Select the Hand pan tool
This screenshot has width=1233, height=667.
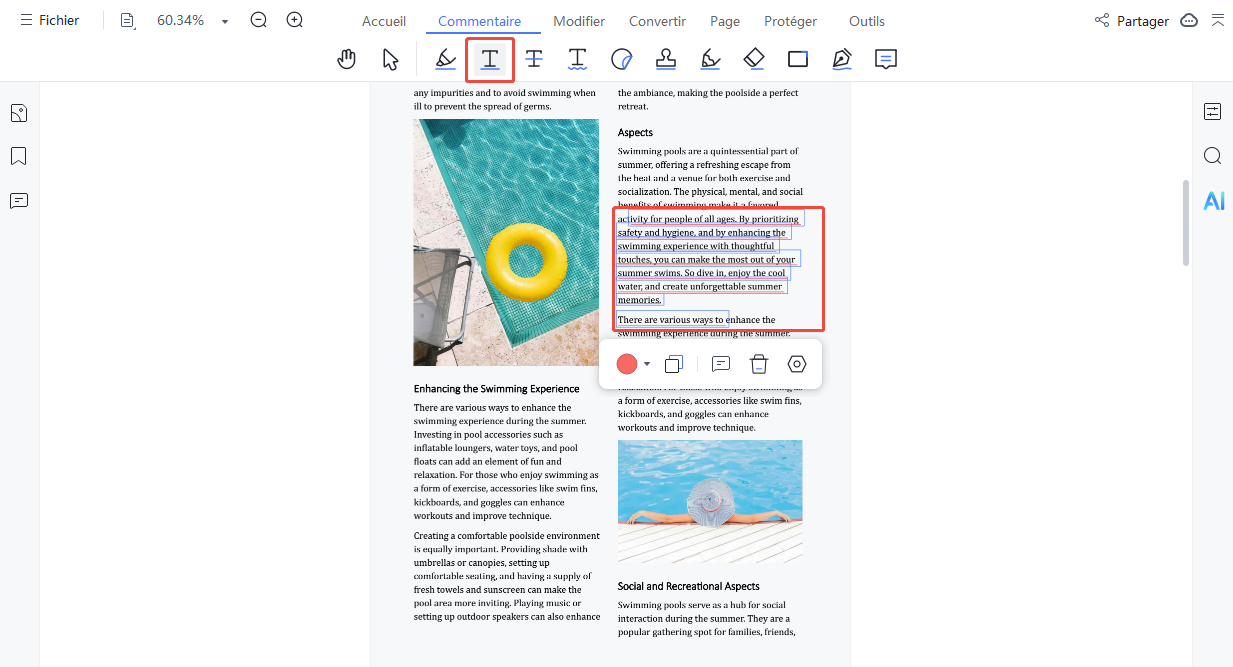coord(347,59)
